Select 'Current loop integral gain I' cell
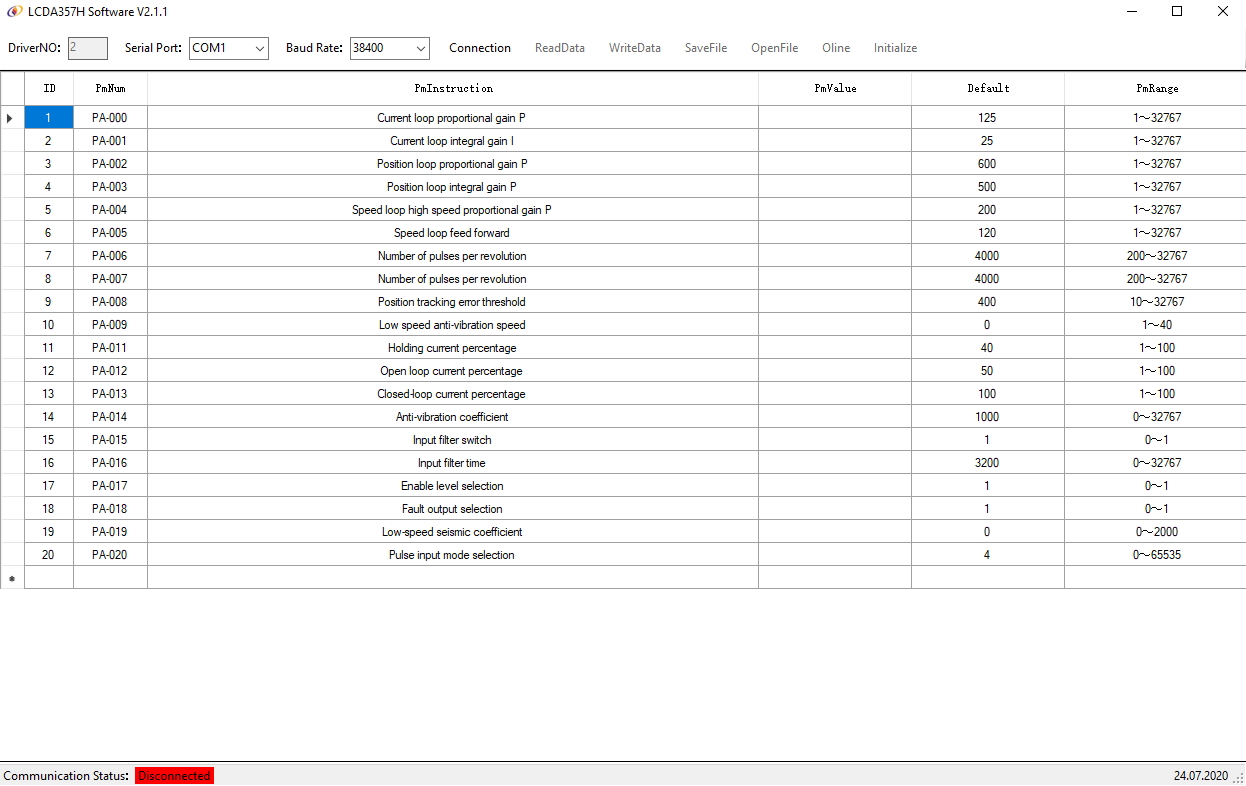 click(453, 141)
